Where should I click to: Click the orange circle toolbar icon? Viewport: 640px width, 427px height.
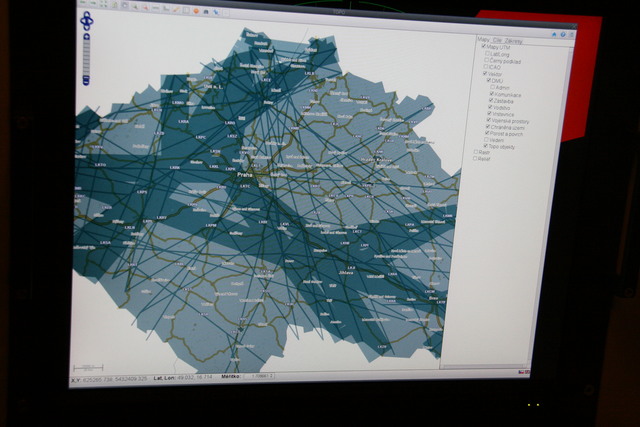pos(196,11)
